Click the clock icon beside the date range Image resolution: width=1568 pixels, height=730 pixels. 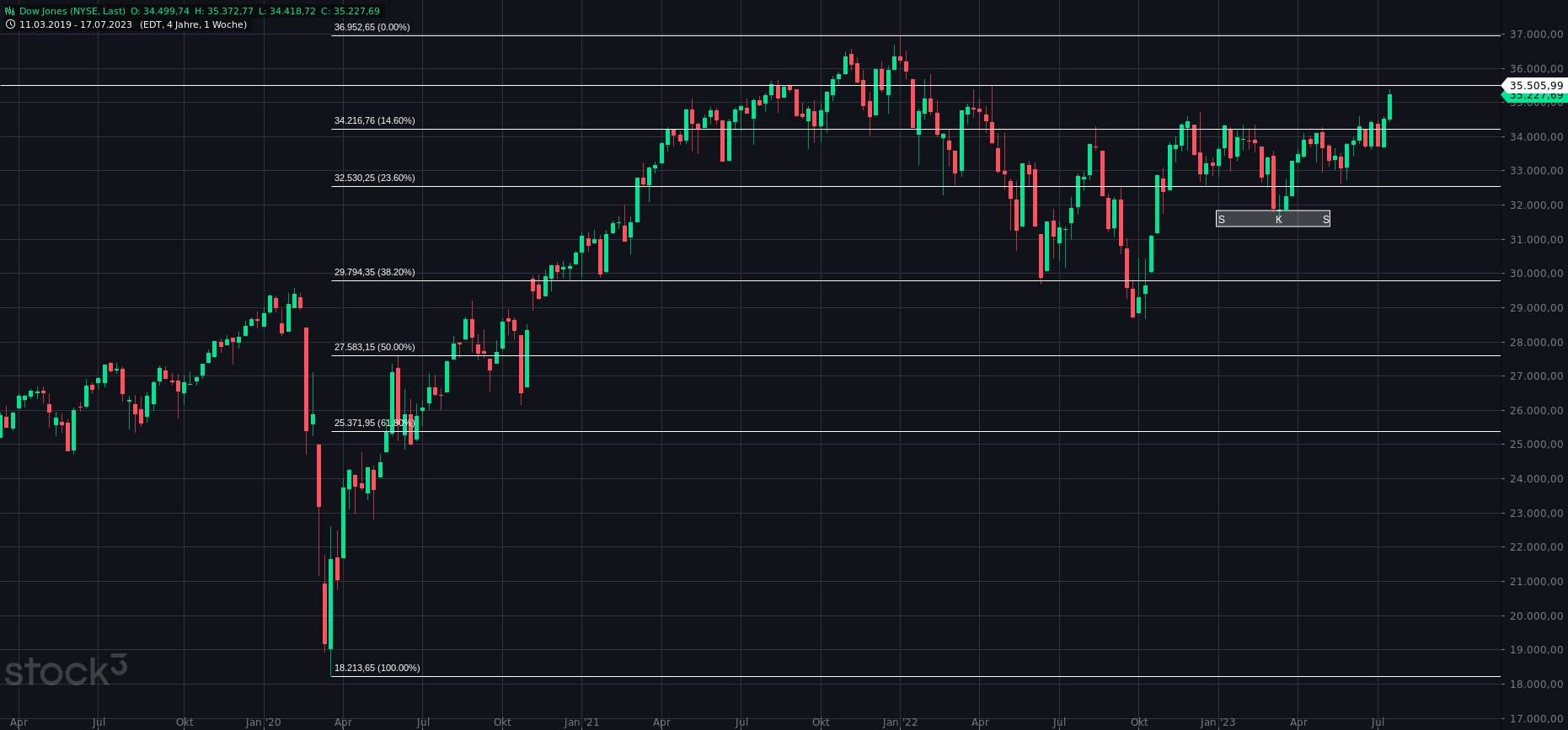coord(10,24)
